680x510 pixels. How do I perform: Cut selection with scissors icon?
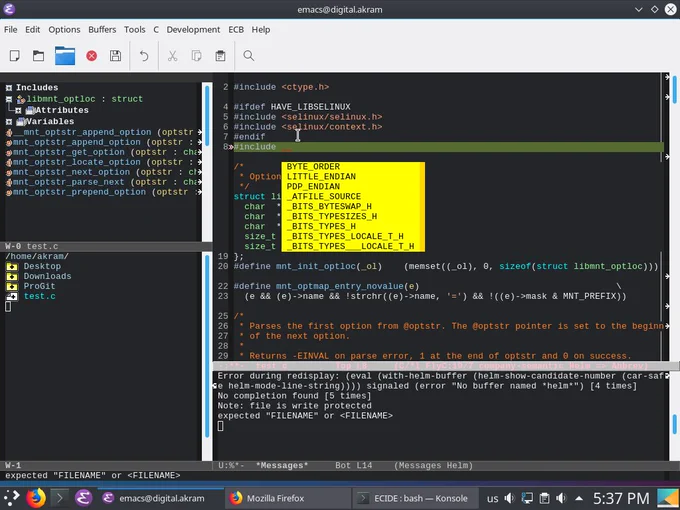click(173, 56)
